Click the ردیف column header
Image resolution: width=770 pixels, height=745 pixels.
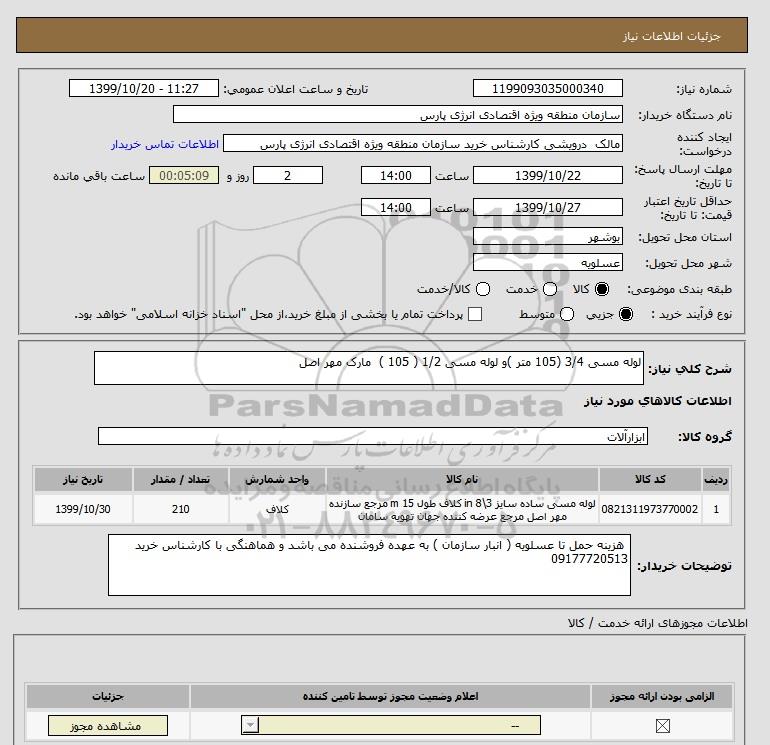[x=716, y=479]
